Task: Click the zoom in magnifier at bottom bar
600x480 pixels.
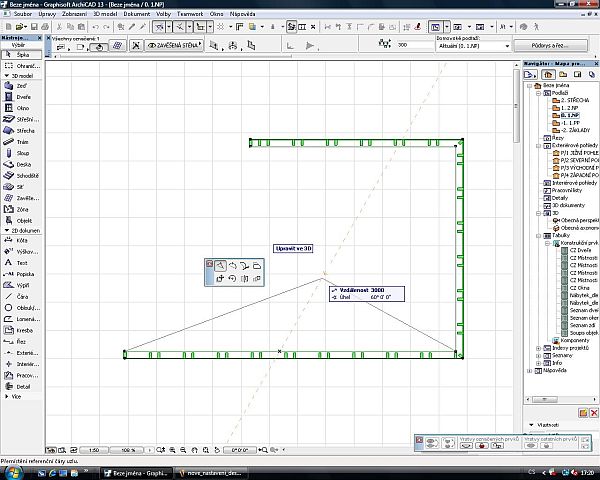Action: coord(172,450)
